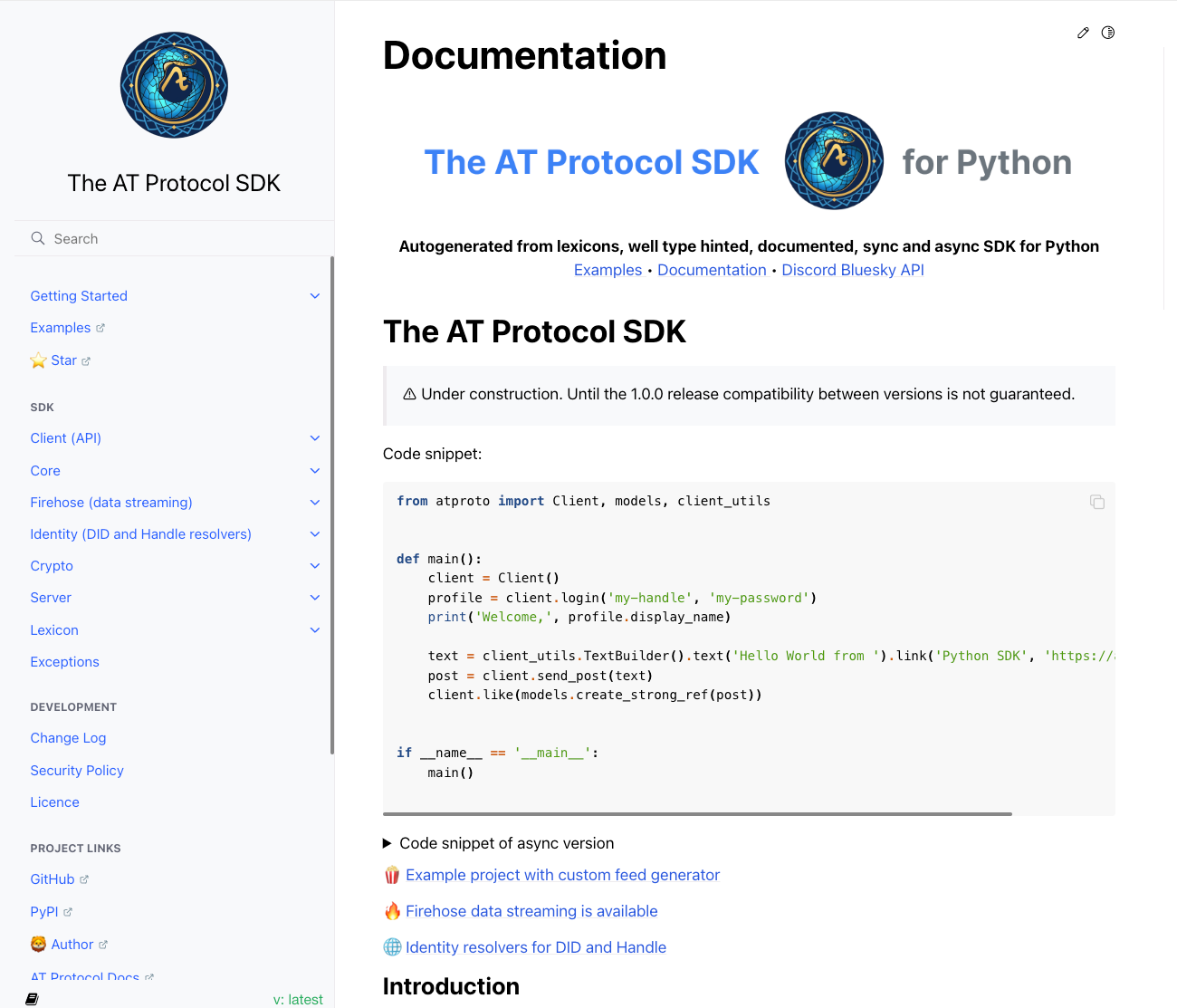The height and width of the screenshot is (1008, 1177).
Task: Open Core sidebar entry
Action: tap(45, 471)
